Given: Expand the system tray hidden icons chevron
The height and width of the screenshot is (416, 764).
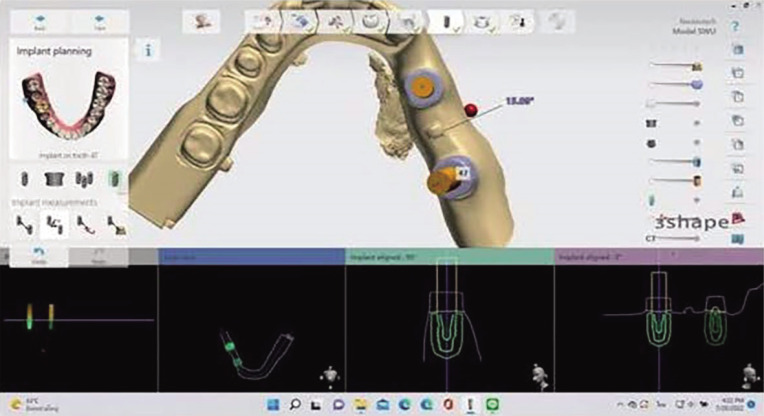Looking at the screenshot, I should point(618,404).
